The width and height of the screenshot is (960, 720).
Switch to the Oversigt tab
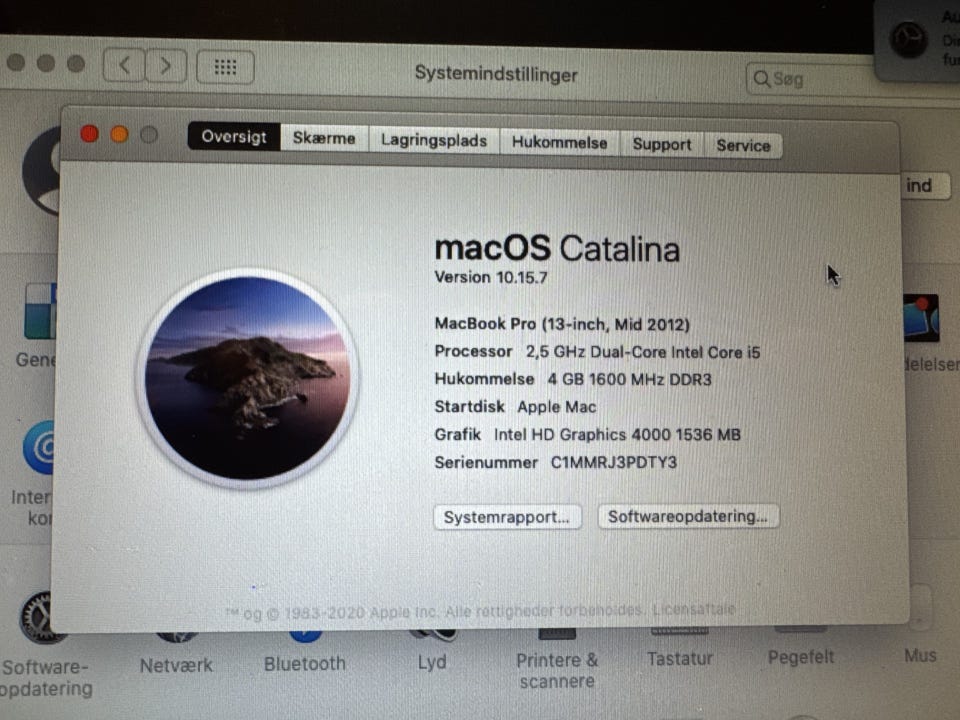[234, 137]
